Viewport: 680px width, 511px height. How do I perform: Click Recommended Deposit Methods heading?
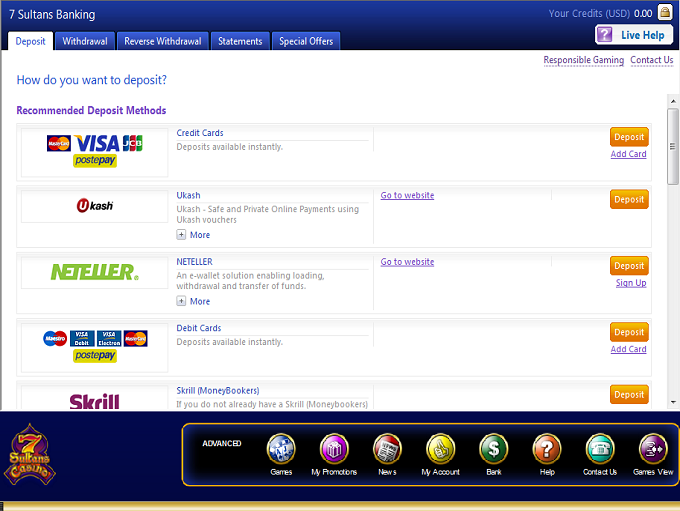click(x=91, y=110)
